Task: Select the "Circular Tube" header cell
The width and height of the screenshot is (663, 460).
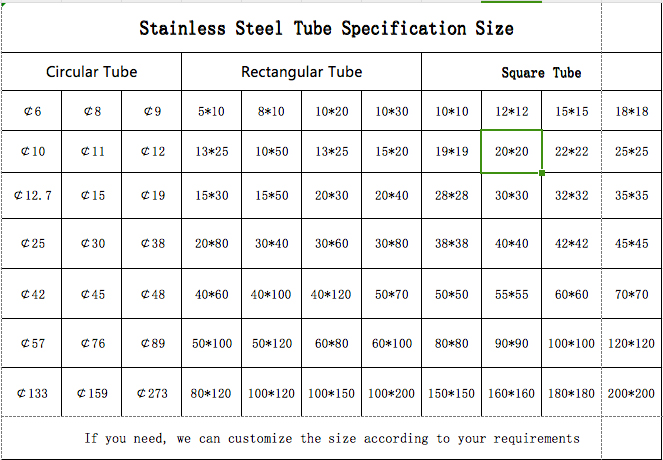Action: [92, 72]
